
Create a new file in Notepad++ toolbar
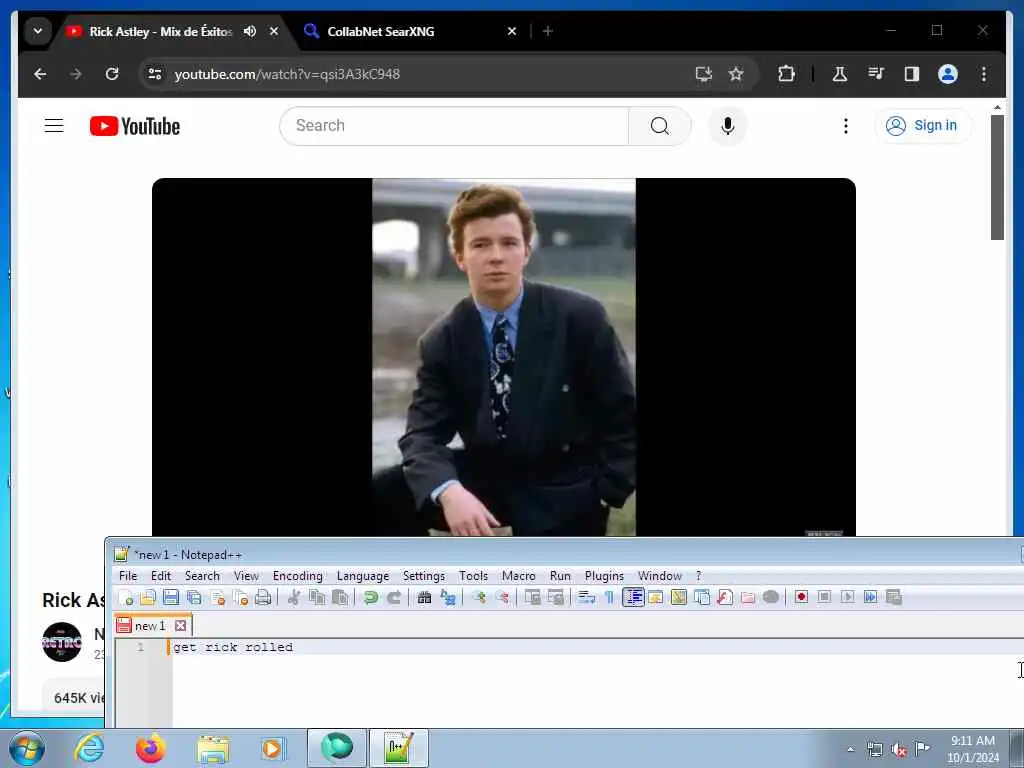pyautogui.click(x=125, y=597)
